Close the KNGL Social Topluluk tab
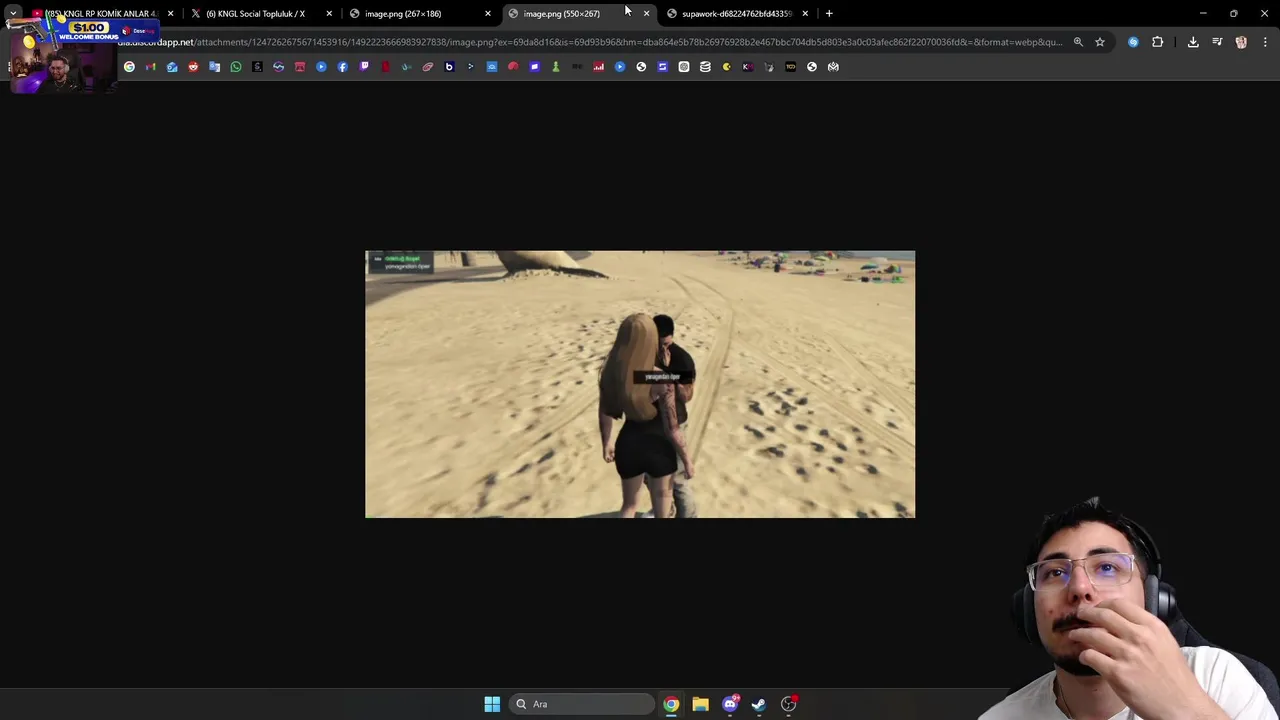 329,14
